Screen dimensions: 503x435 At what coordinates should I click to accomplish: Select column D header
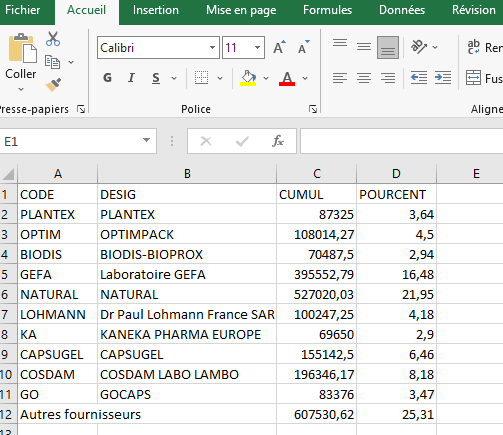click(x=396, y=174)
